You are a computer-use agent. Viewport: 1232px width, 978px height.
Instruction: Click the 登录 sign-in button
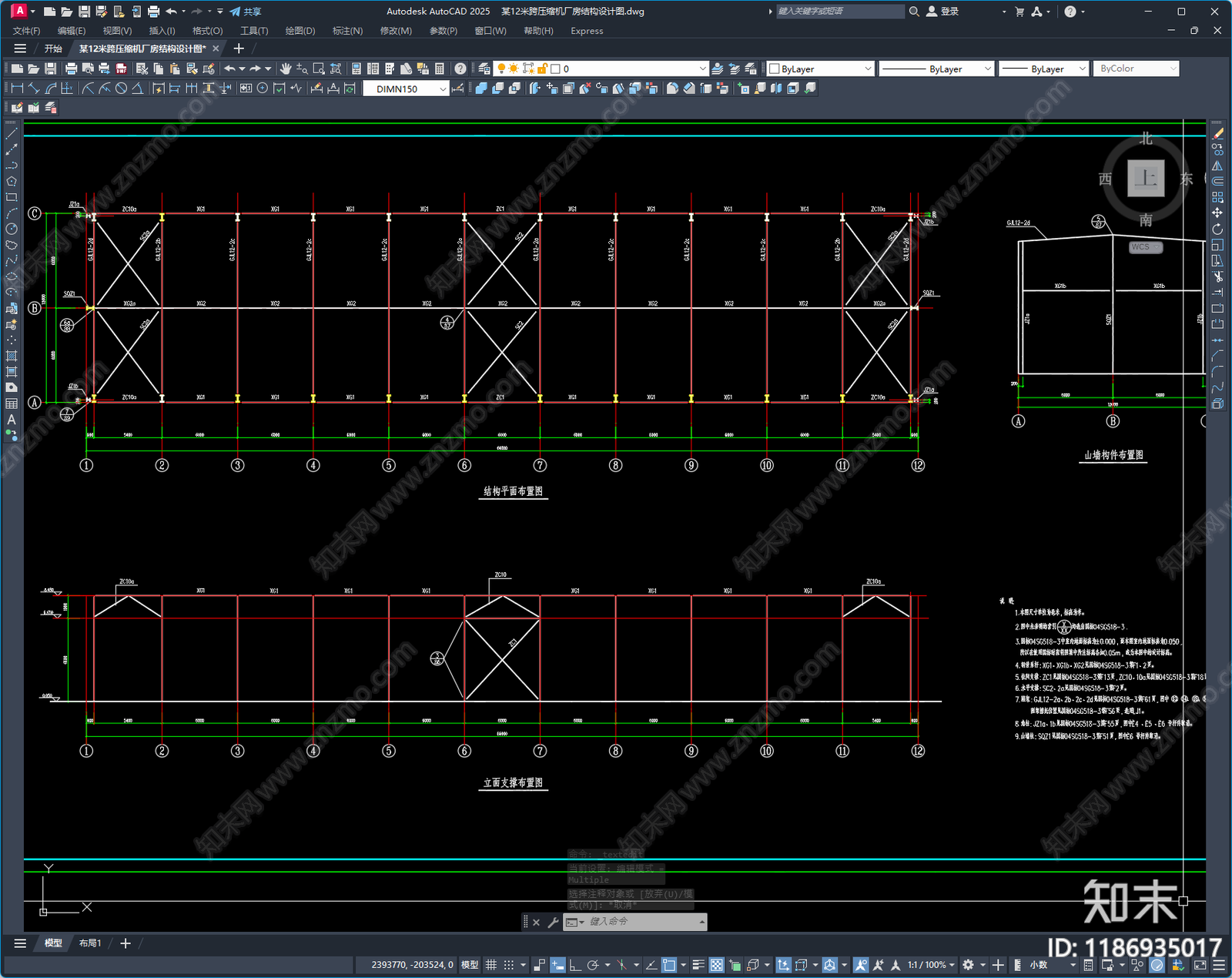click(x=942, y=12)
